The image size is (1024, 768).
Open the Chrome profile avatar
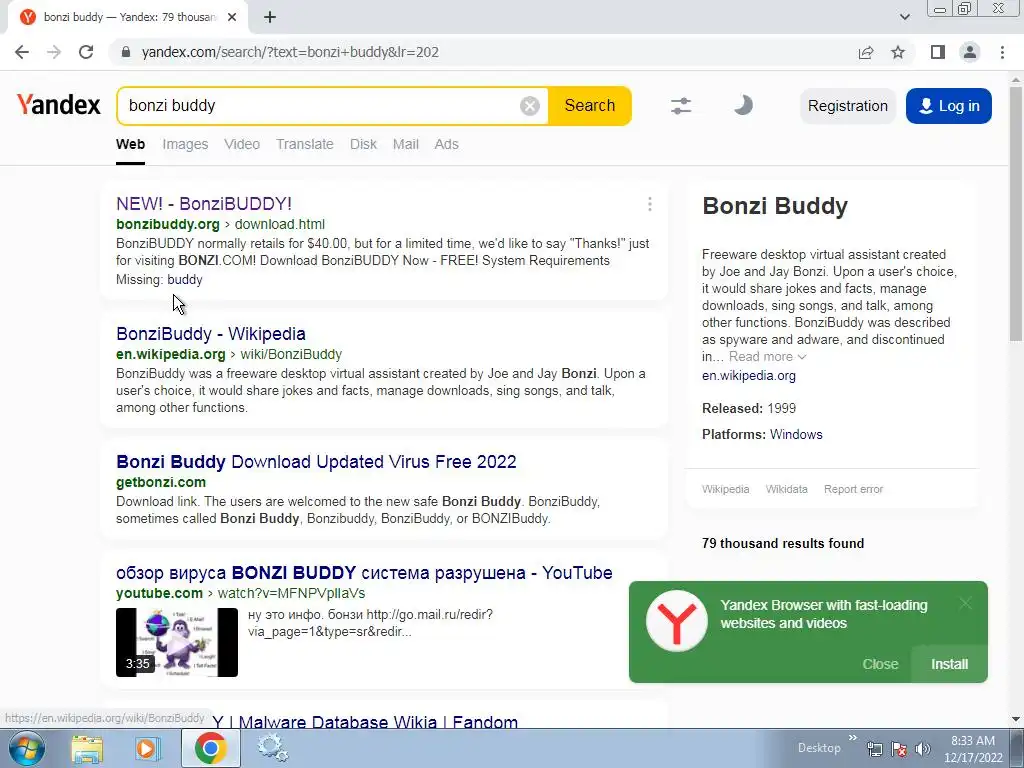click(970, 52)
